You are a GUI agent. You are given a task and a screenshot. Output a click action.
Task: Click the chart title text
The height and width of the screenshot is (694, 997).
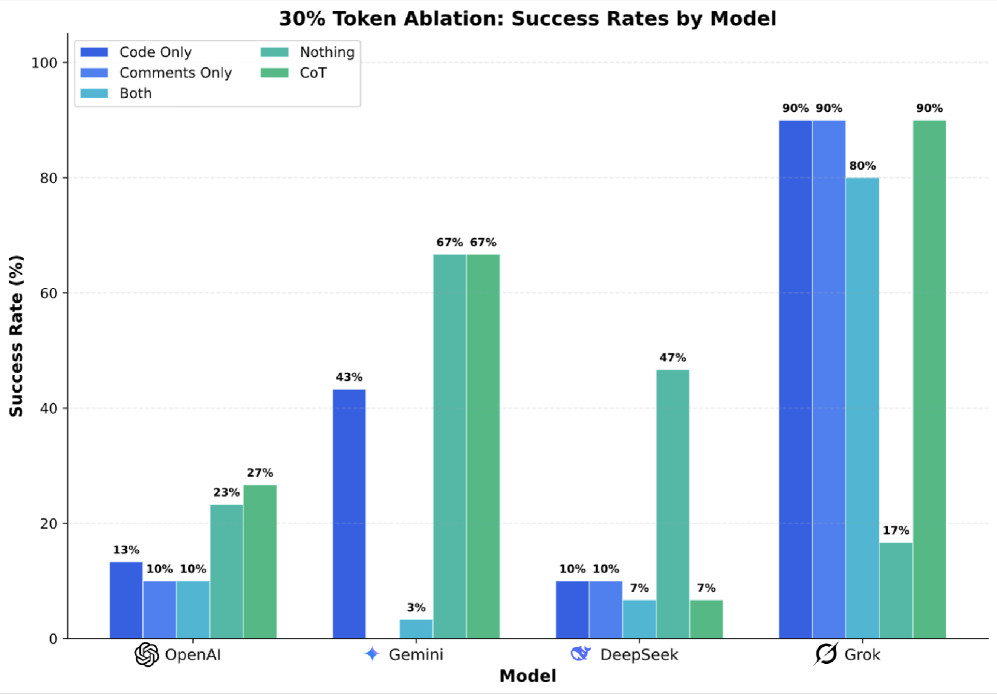tap(526, 18)
